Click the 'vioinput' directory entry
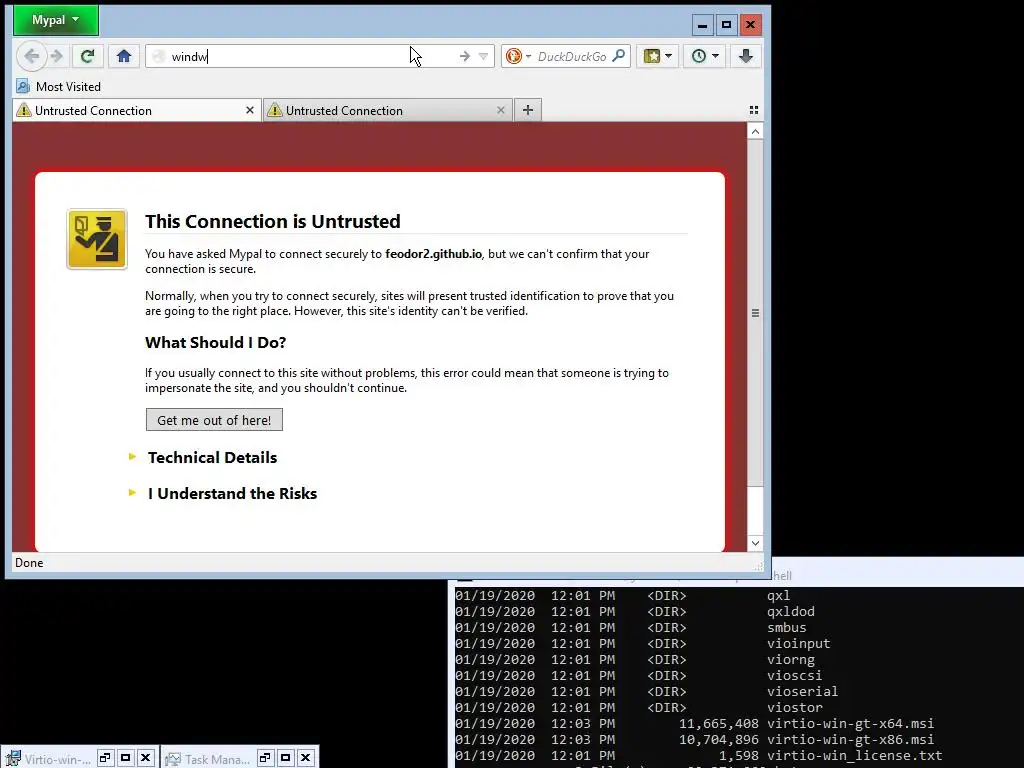Image resolution: width=1024 pixels, height=768 pixels. click(x=799, y=643)
